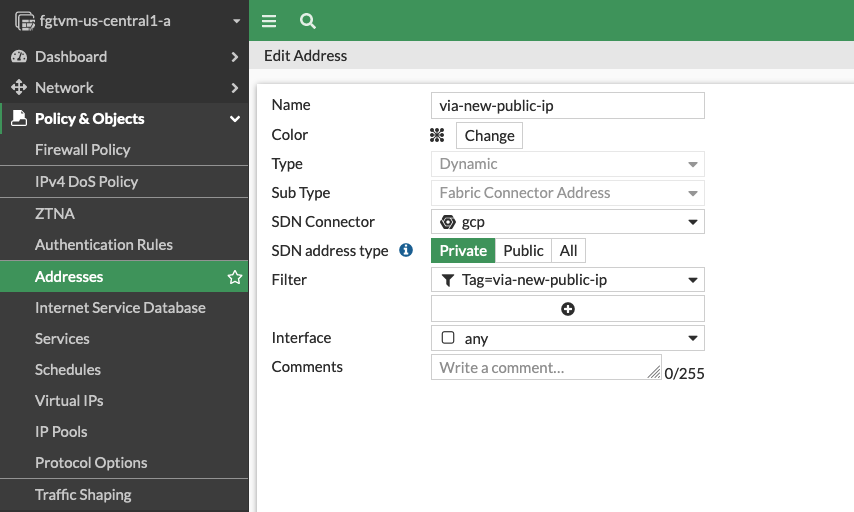854x512 pixels.
Task: Click the Comments text area
Action: coord(546,367)
